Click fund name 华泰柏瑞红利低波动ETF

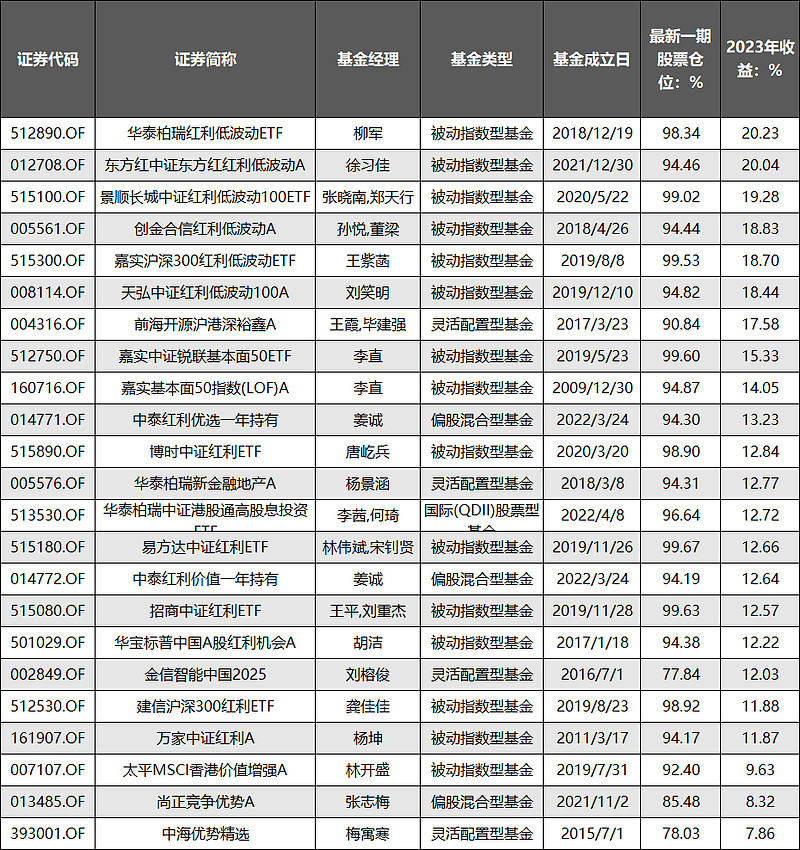[205, 133]
